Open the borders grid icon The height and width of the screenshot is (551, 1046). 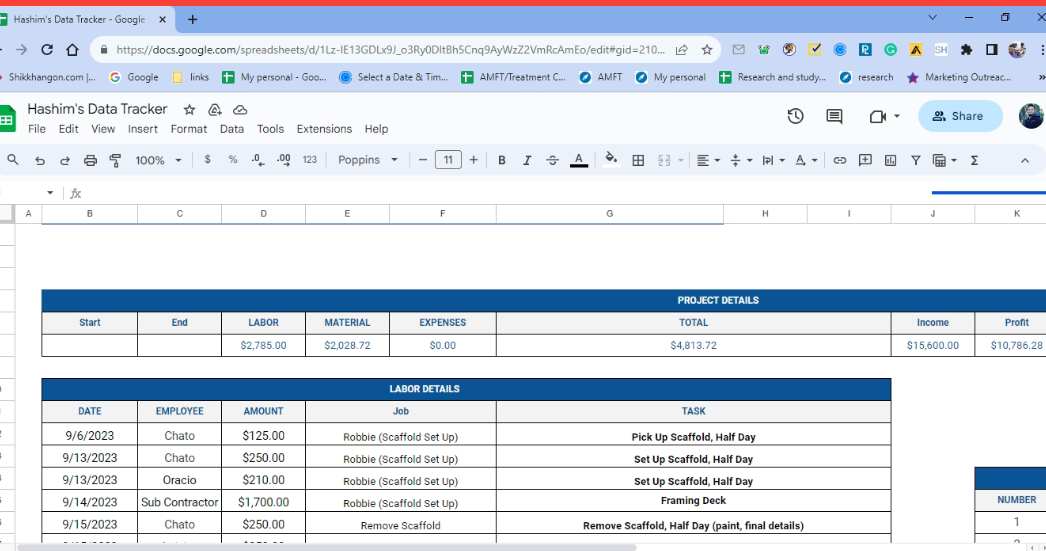tap(638, 160)
